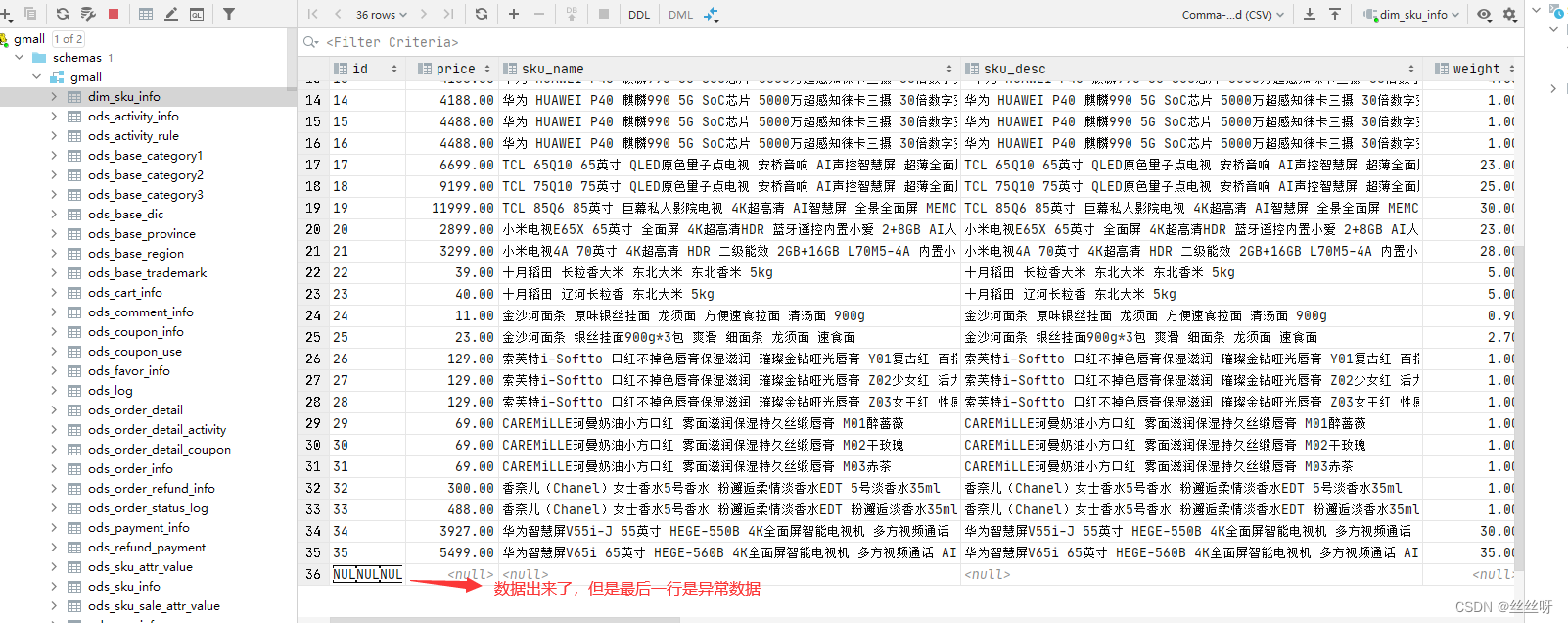
Task: Click the edit pencil icon in database toolbar
Action: point(171,14)
